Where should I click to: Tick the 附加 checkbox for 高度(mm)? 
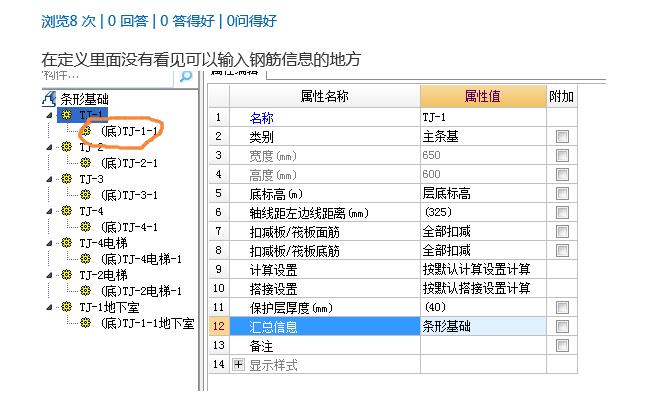pos(562,174)
